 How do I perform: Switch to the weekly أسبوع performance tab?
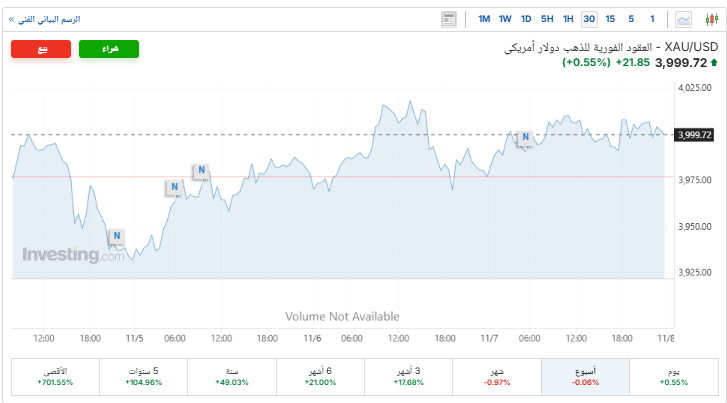click(x=585, y=377)
